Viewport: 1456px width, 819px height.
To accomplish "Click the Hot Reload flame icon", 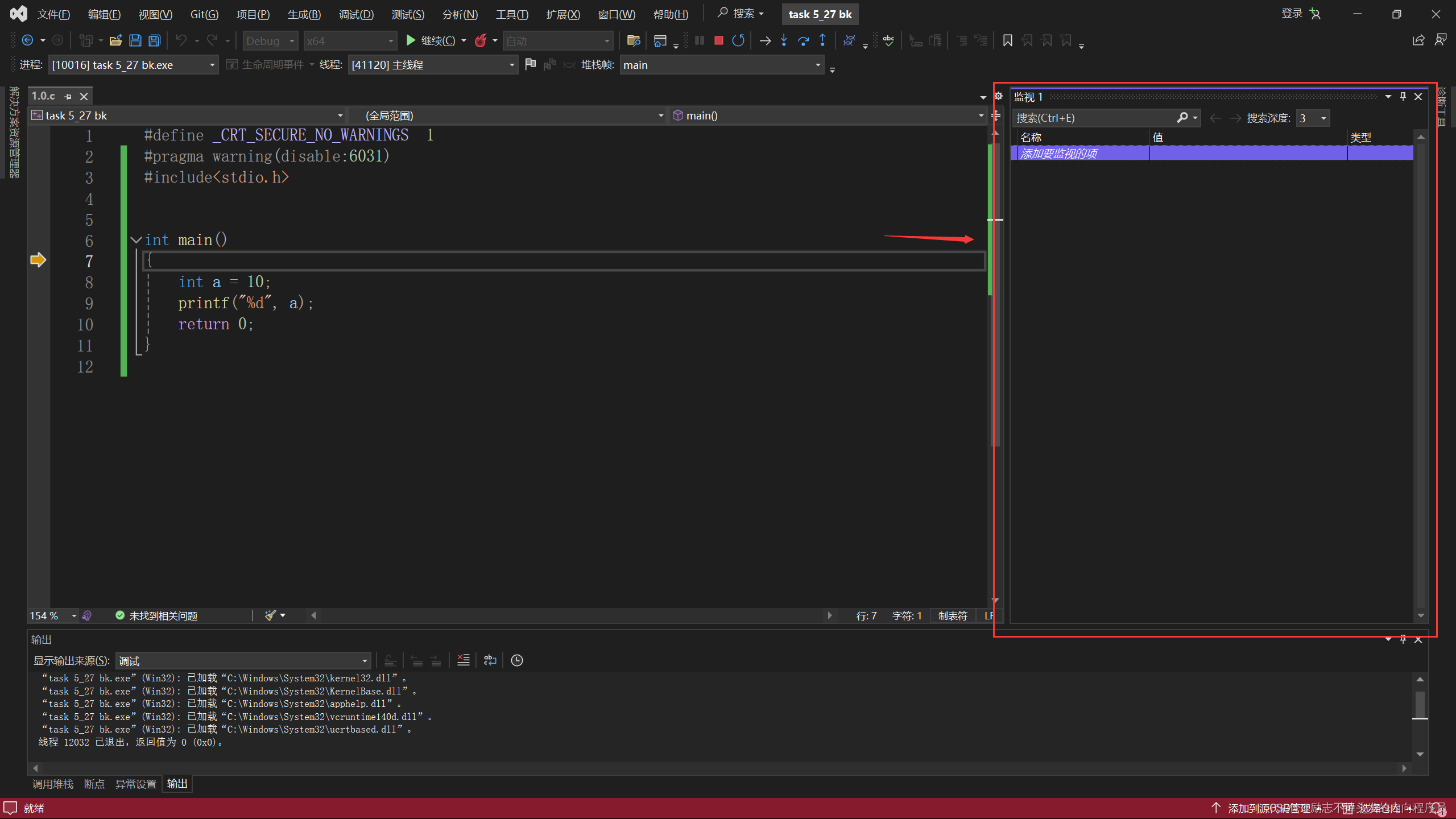I will [x=481, y=40].
